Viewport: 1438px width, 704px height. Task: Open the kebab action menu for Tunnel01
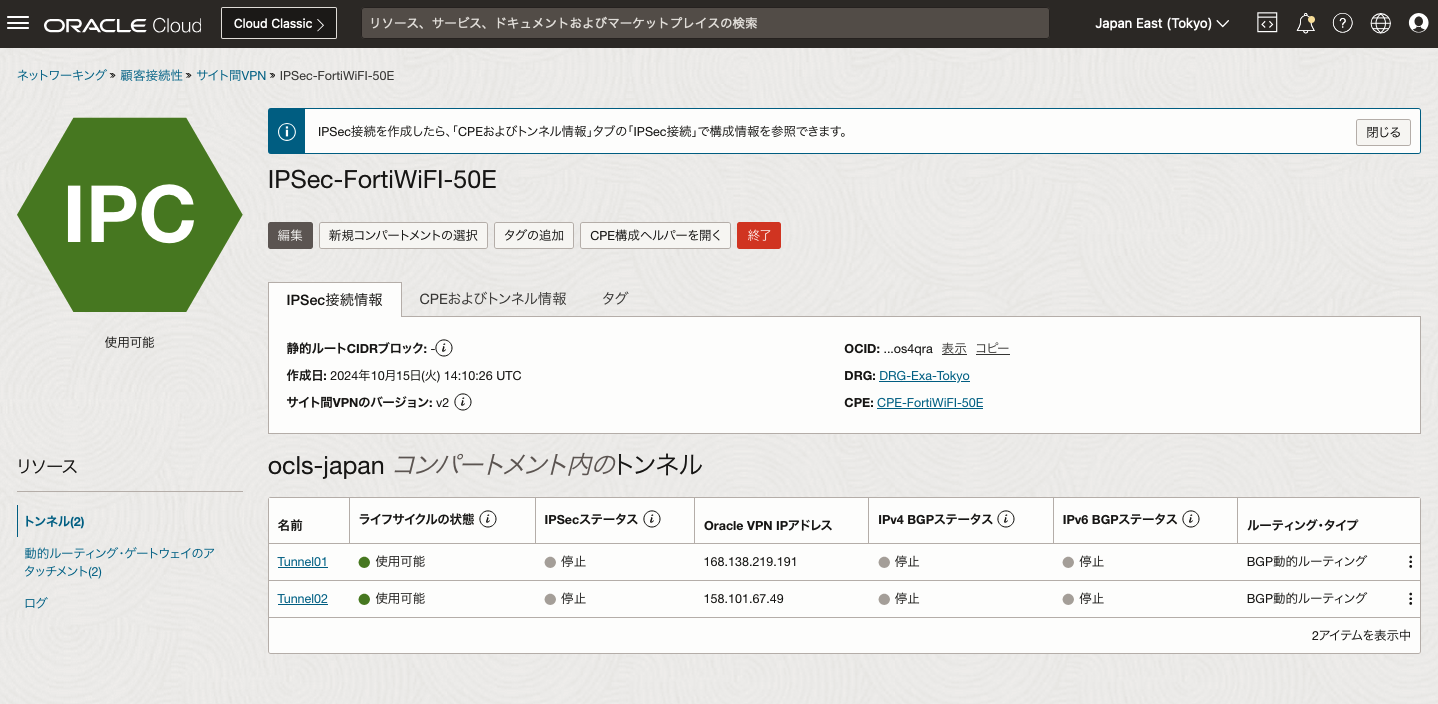[1410, 561]
